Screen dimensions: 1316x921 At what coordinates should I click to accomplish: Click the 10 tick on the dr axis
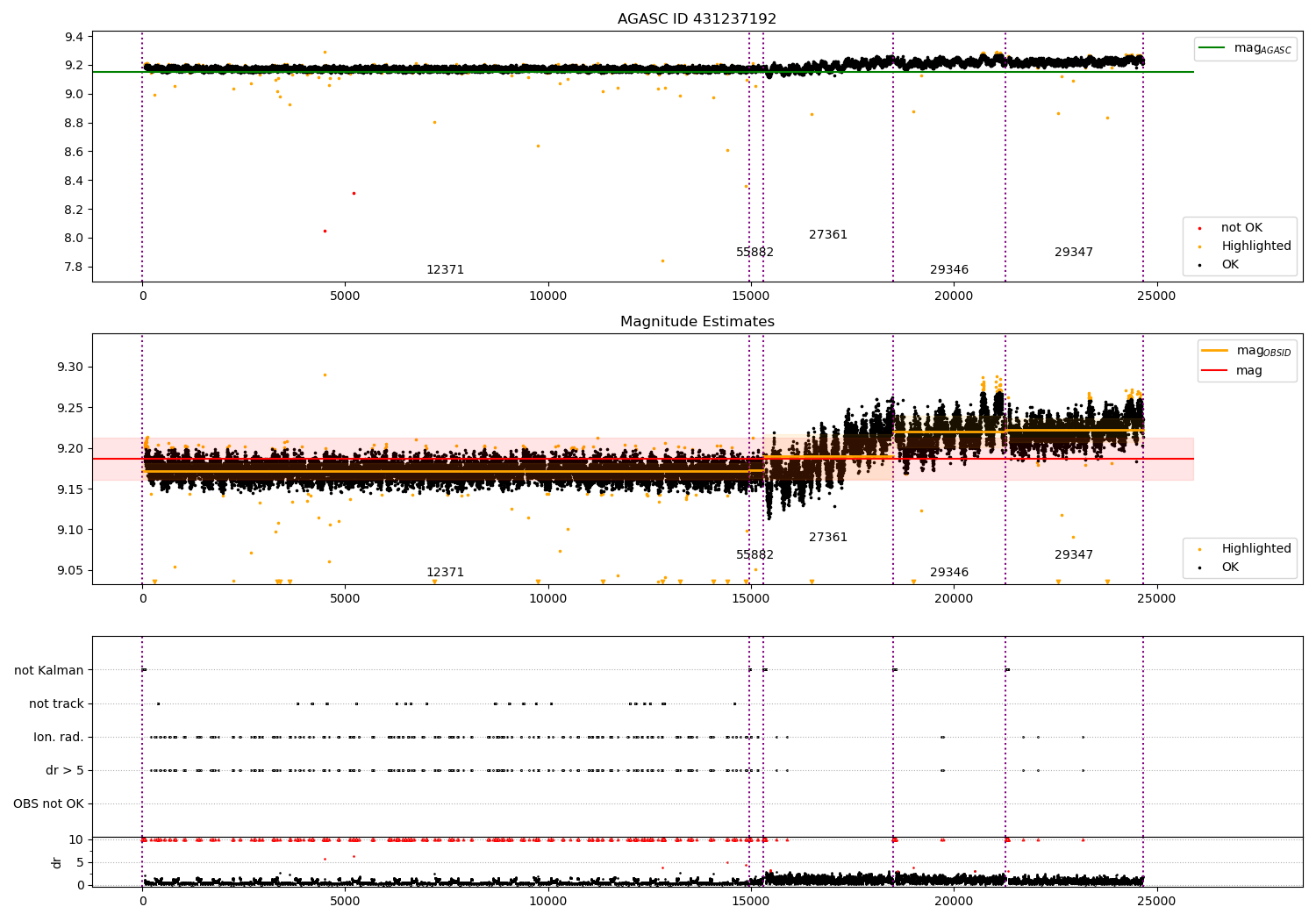76,840
